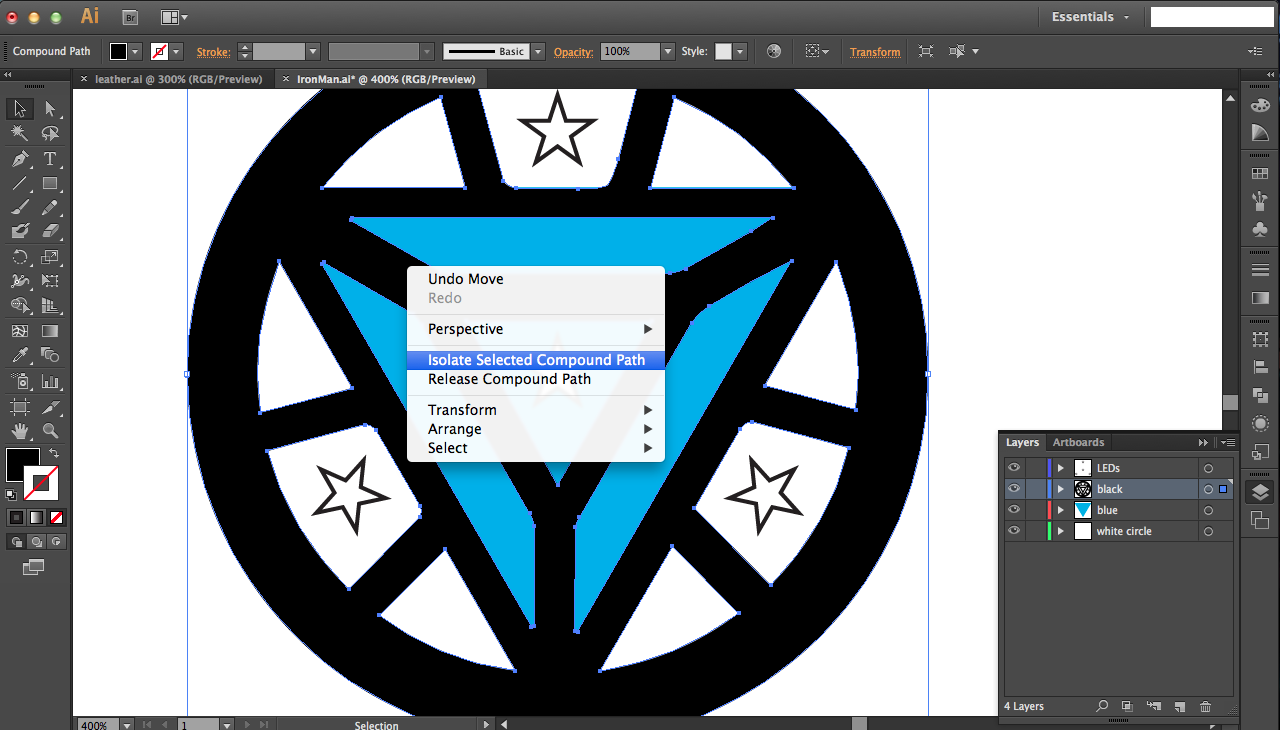
Task: Hide the white circle layer
Action: click(x=1014, y=531)
